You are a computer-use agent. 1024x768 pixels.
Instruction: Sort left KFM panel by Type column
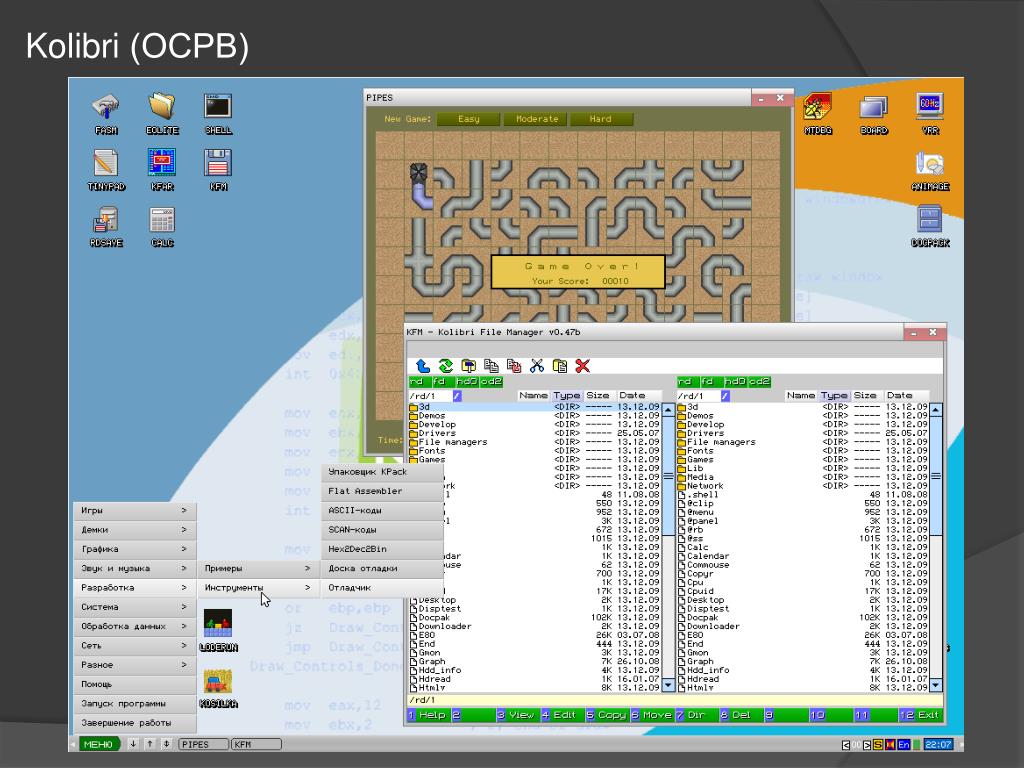(x=567, y=396)
